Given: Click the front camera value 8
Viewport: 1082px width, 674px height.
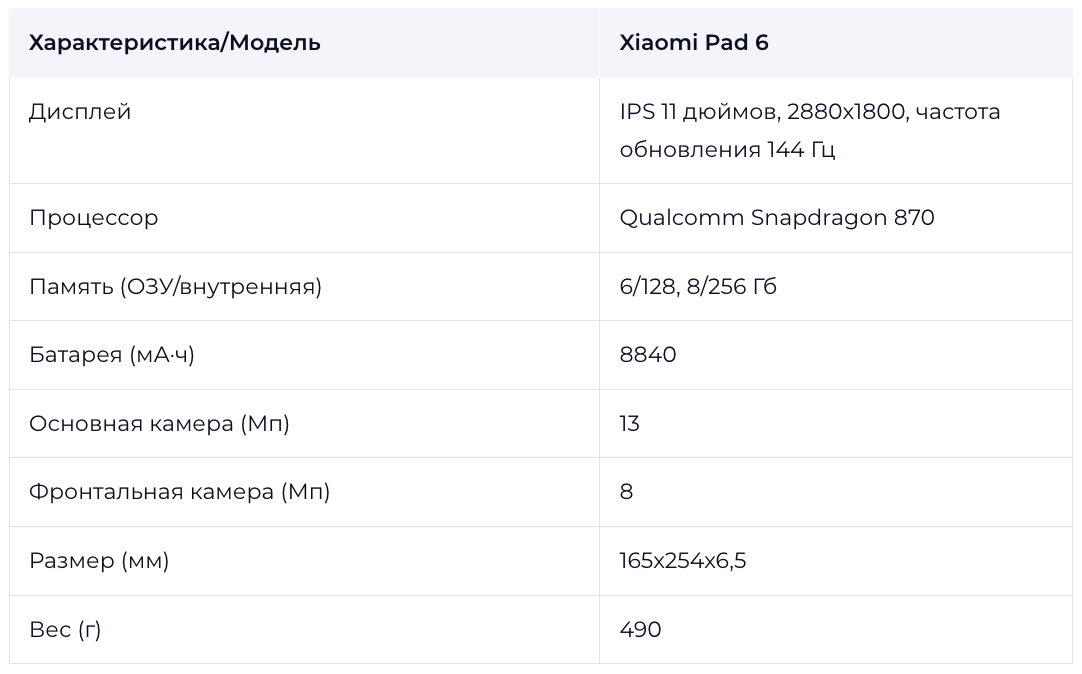Looking at the screenshot, I should (627, 492).
